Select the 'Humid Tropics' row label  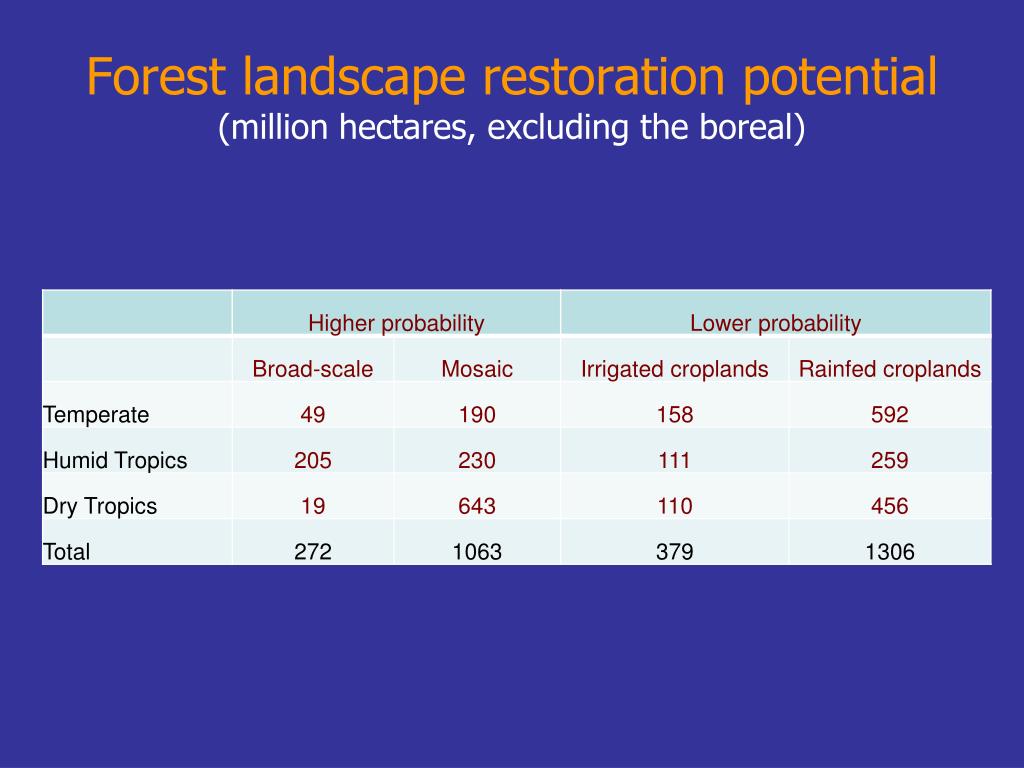click(x=115, y=460)
